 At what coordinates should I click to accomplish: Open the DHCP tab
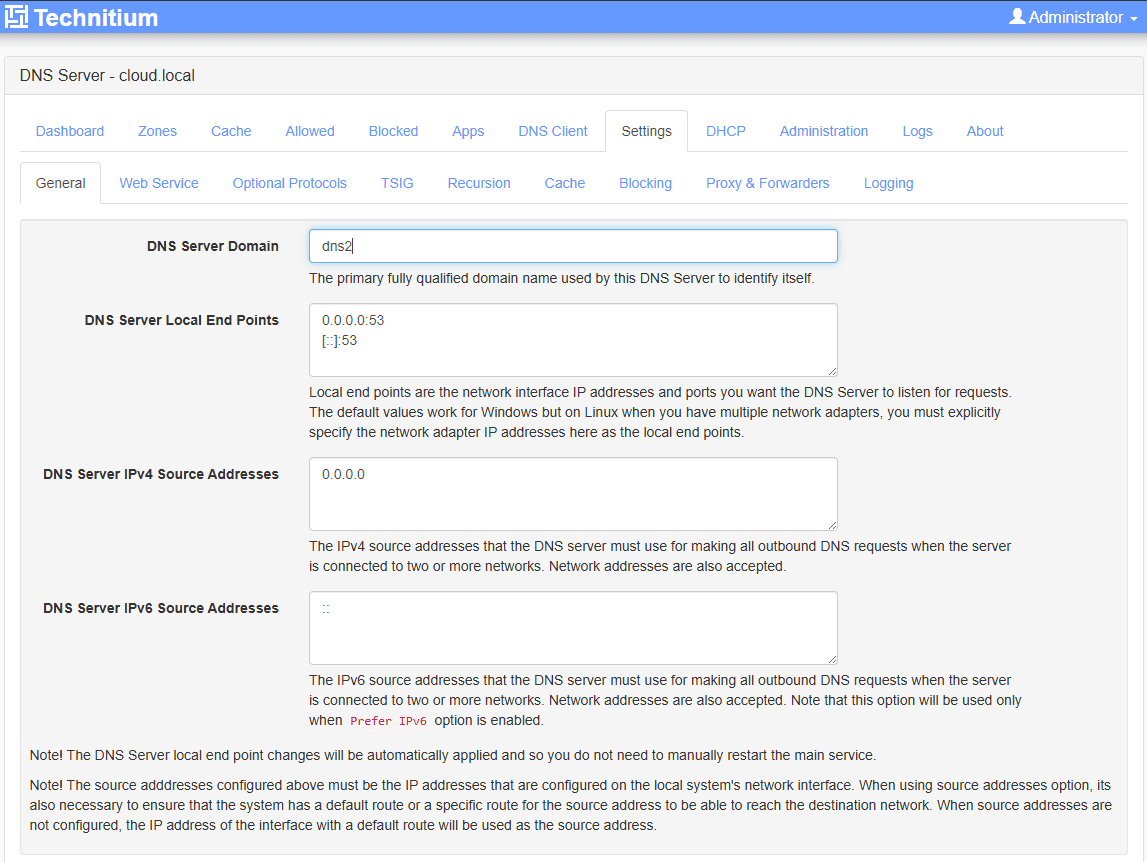[725, 131]
